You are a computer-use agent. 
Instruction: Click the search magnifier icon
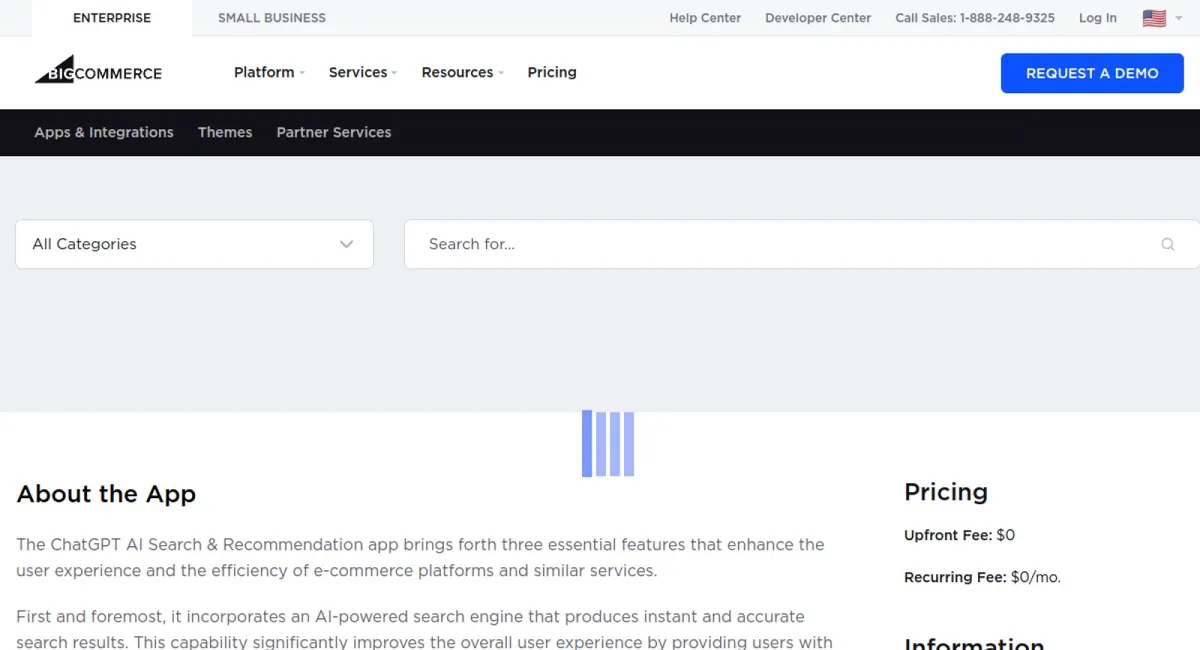click(x=1167, y=244)
